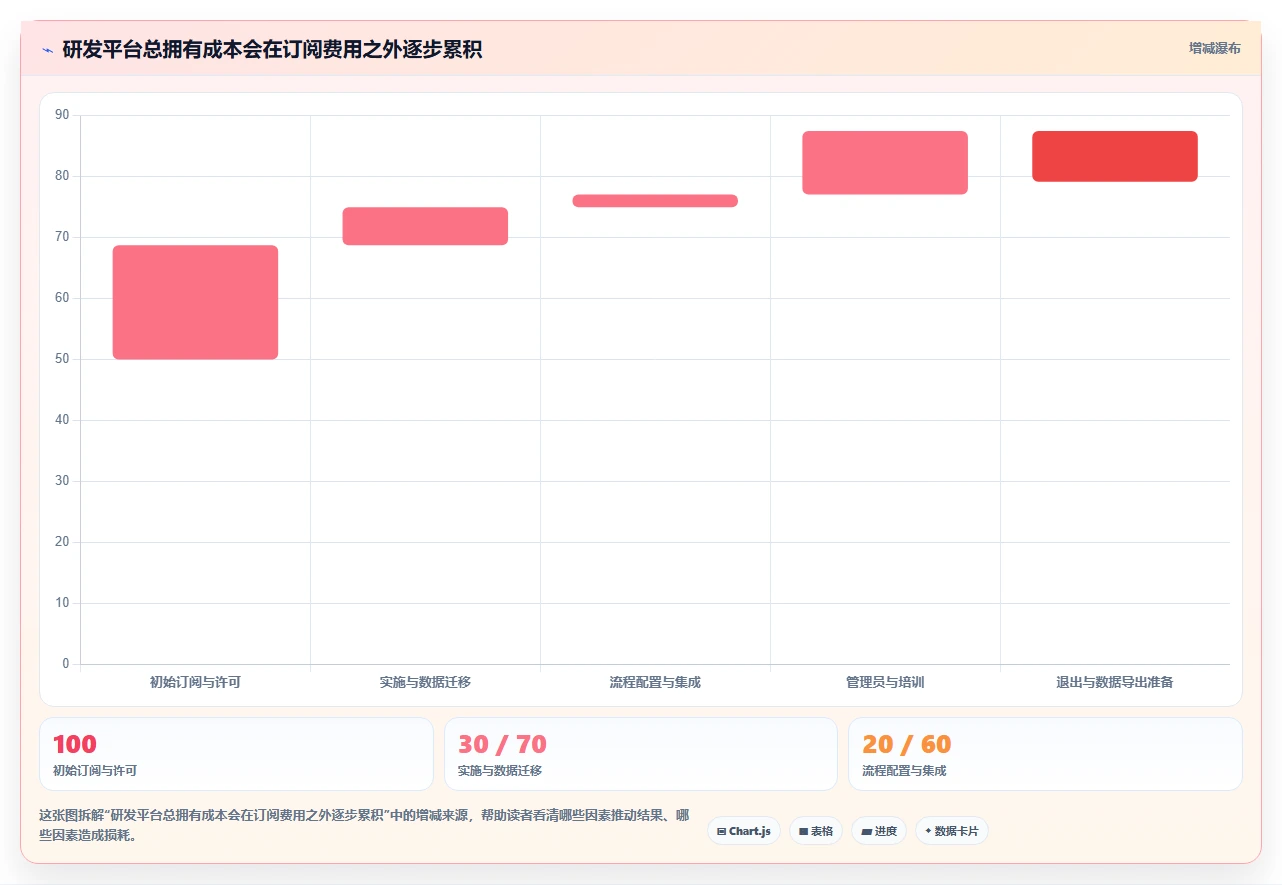Screen dimensions: 1282x885
Task: Select the 实施与数据迁移 waterfall bar
Action: pyautogui.click(x=425, y=226)
